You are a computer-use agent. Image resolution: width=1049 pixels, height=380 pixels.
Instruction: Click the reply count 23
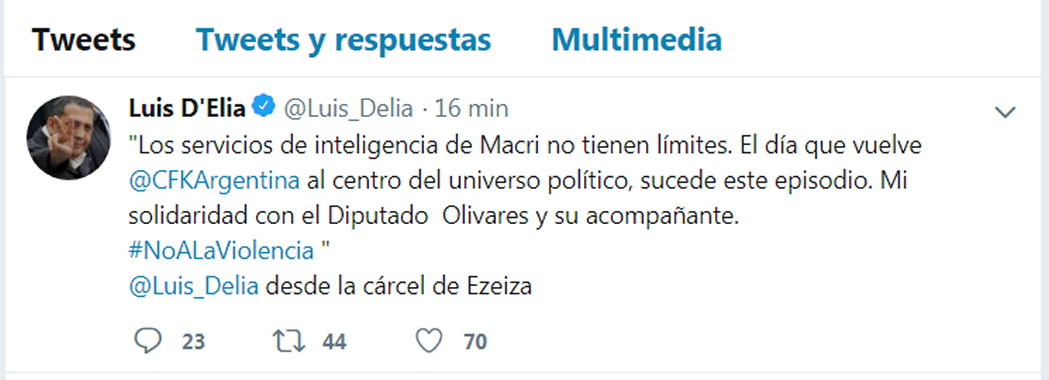(x=193, y=343)
